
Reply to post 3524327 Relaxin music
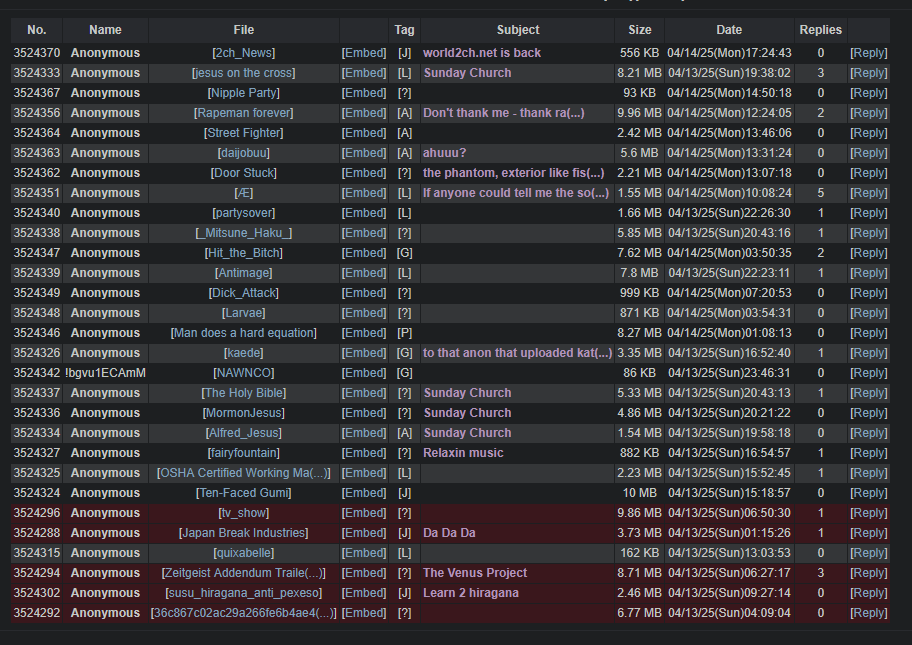click(868, 452)
